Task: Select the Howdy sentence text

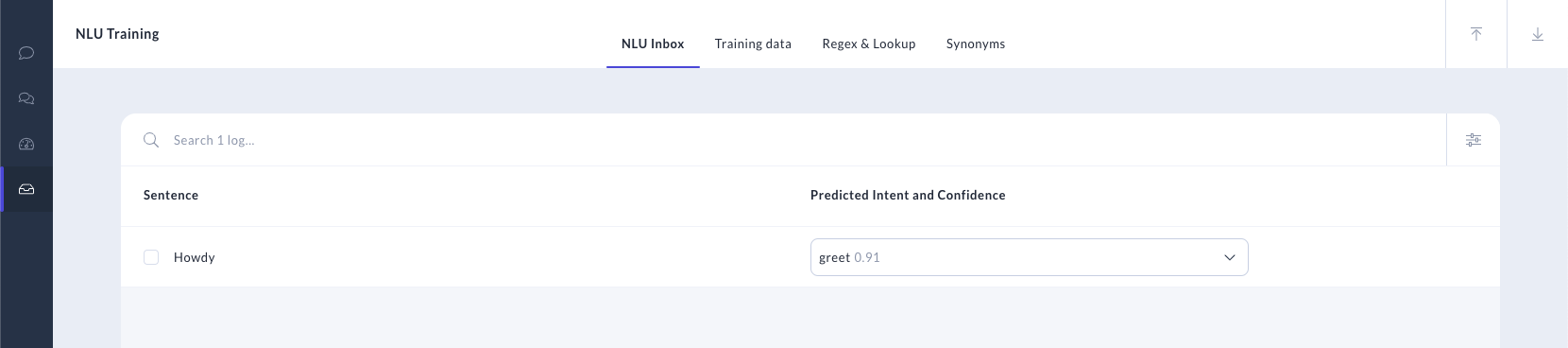Action: click(x=195, y=257)
